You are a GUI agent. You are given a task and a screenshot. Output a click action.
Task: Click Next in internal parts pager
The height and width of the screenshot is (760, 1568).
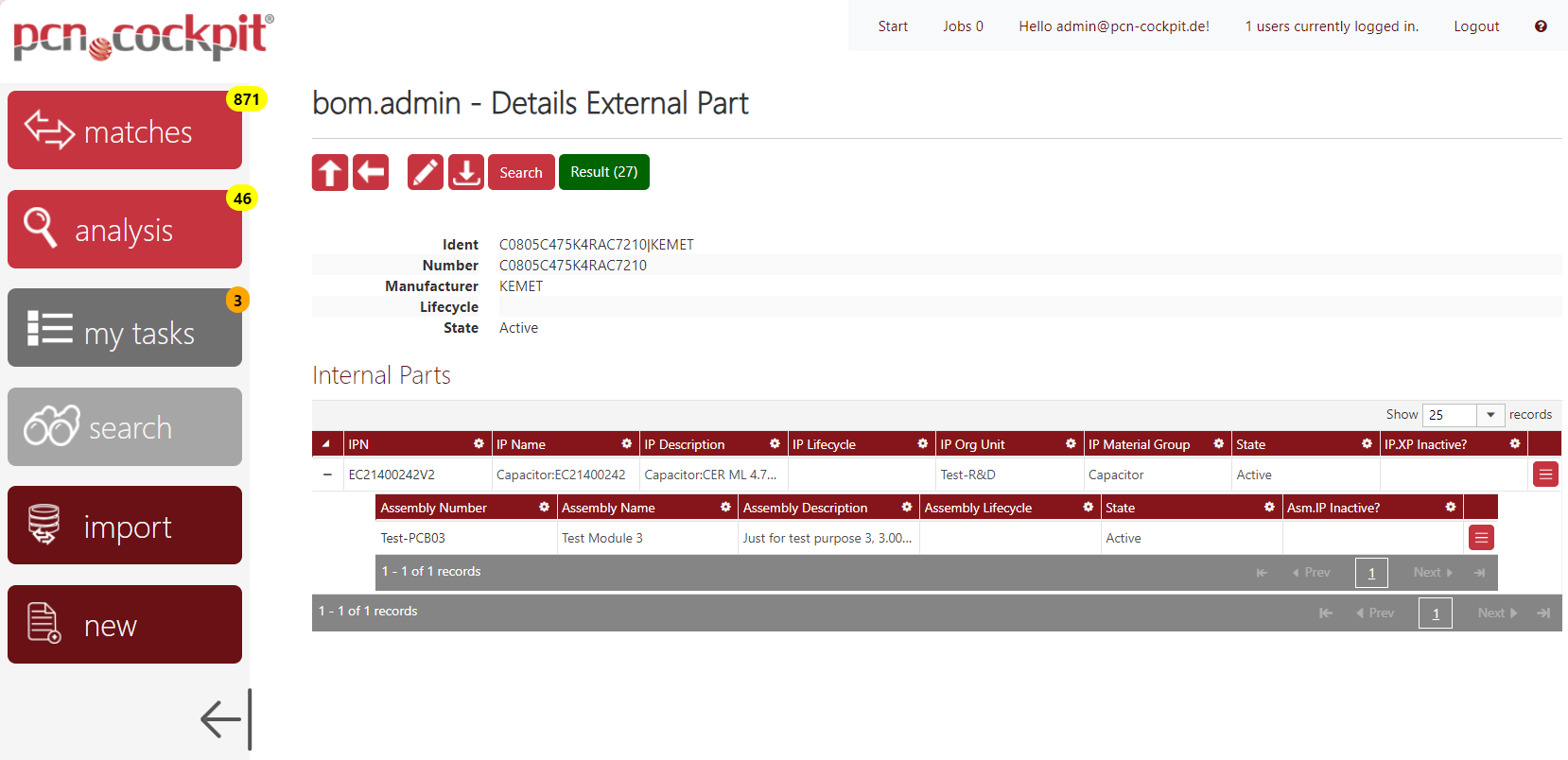[x=1497, y=613]
